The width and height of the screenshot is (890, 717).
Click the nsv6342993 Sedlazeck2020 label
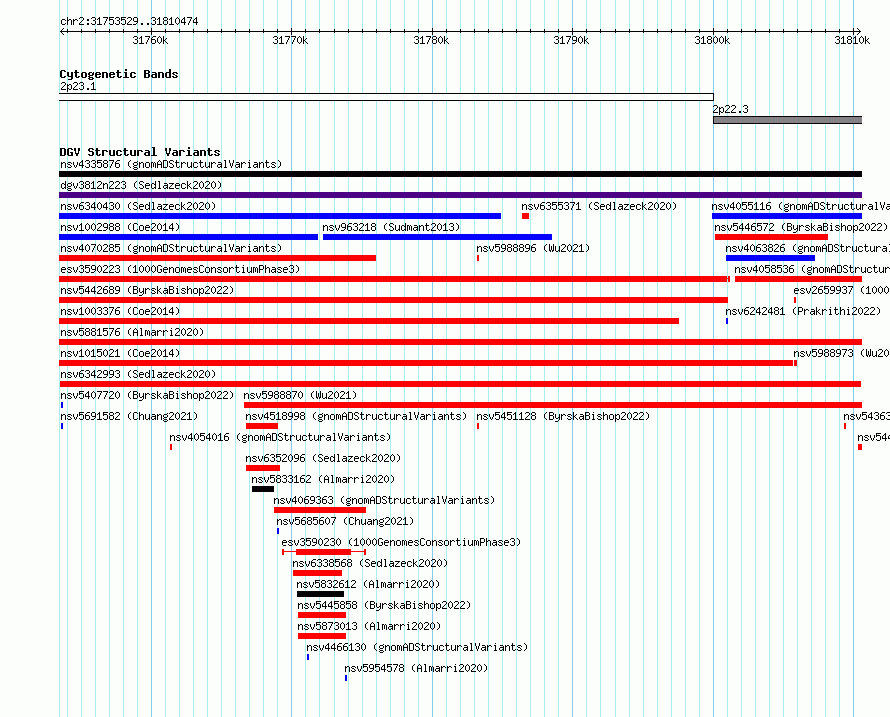138,375
